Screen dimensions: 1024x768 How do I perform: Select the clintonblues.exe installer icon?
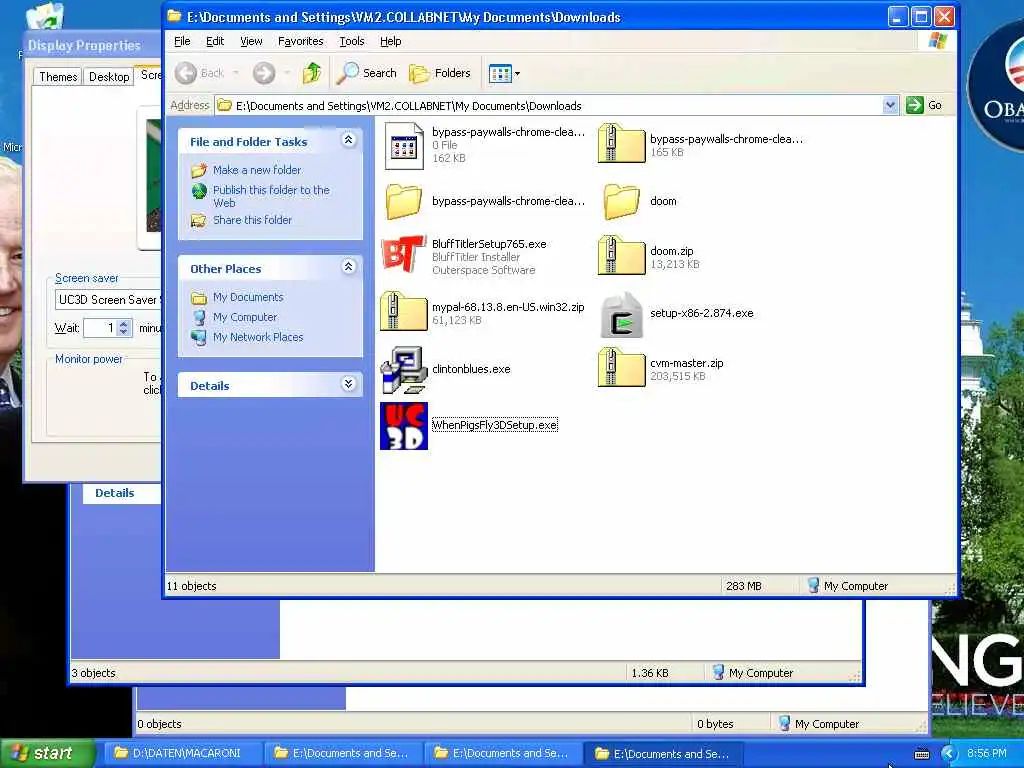coord(404,370)
